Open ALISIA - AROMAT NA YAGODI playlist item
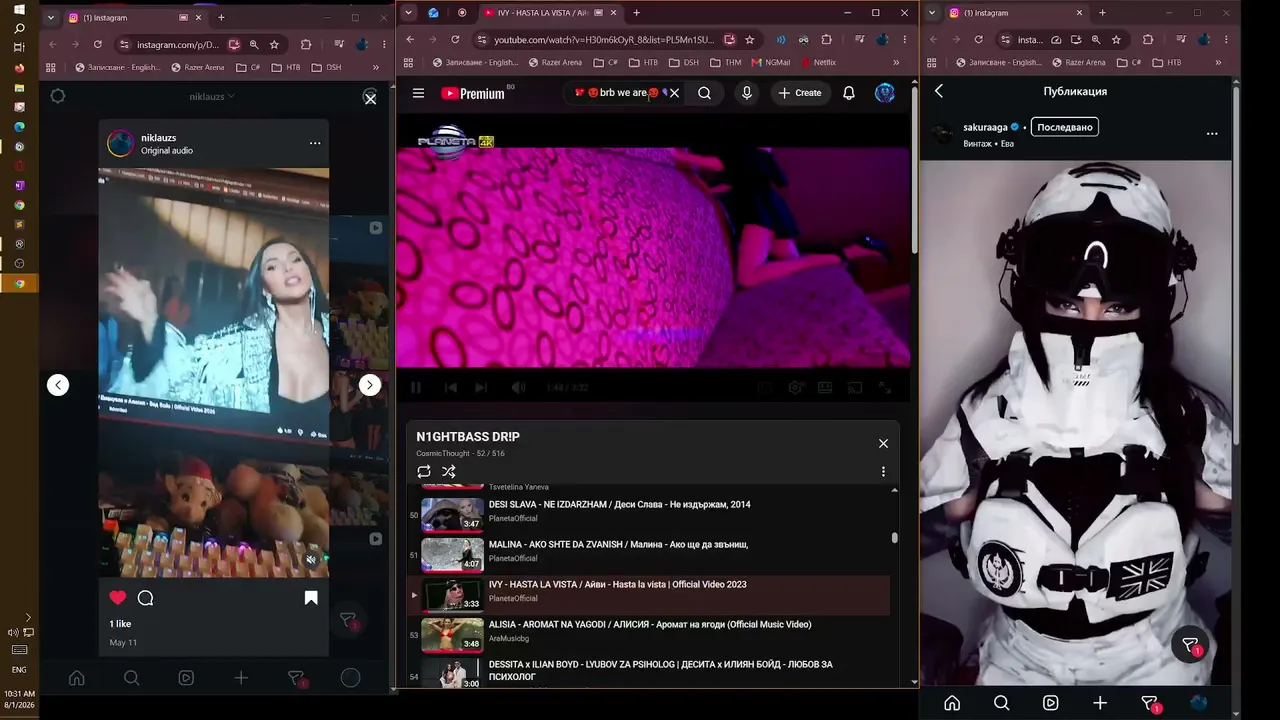Screen dimensions: 1280x720 coord(648,635)
